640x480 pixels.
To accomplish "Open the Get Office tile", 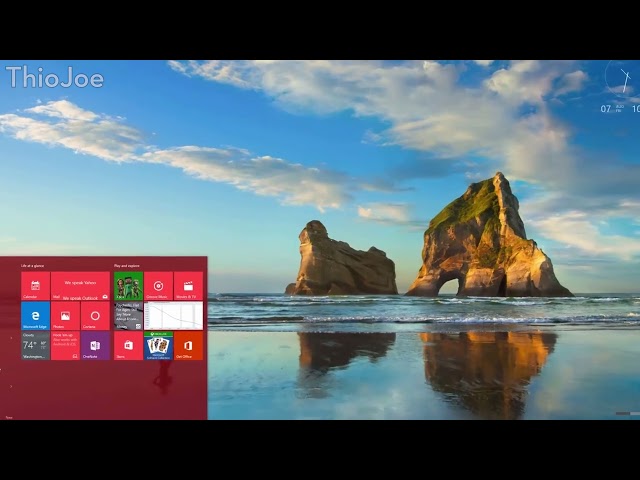I will pyautogui.click(x=189, y=346).
